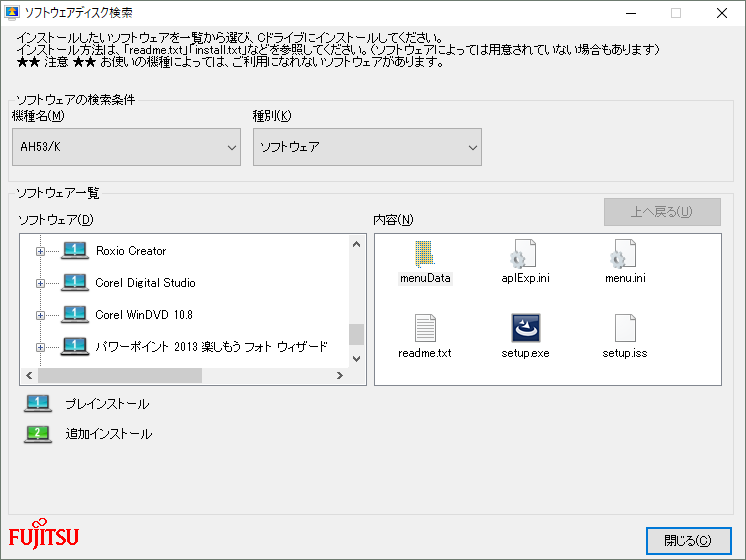Screen dimensions: 746x560
Task: Click the 機種名(M) label
Action: coord(38,116)
